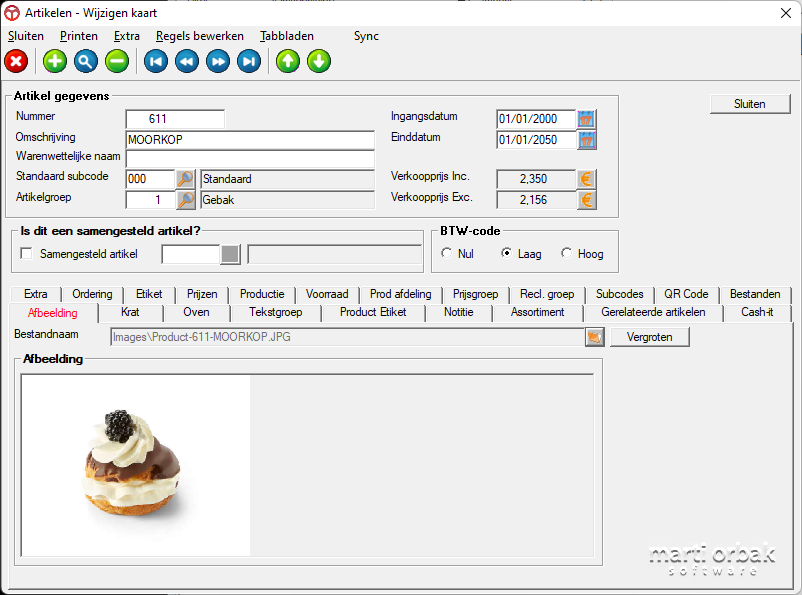Click the Ingangsdatum date field

(536, 119)
